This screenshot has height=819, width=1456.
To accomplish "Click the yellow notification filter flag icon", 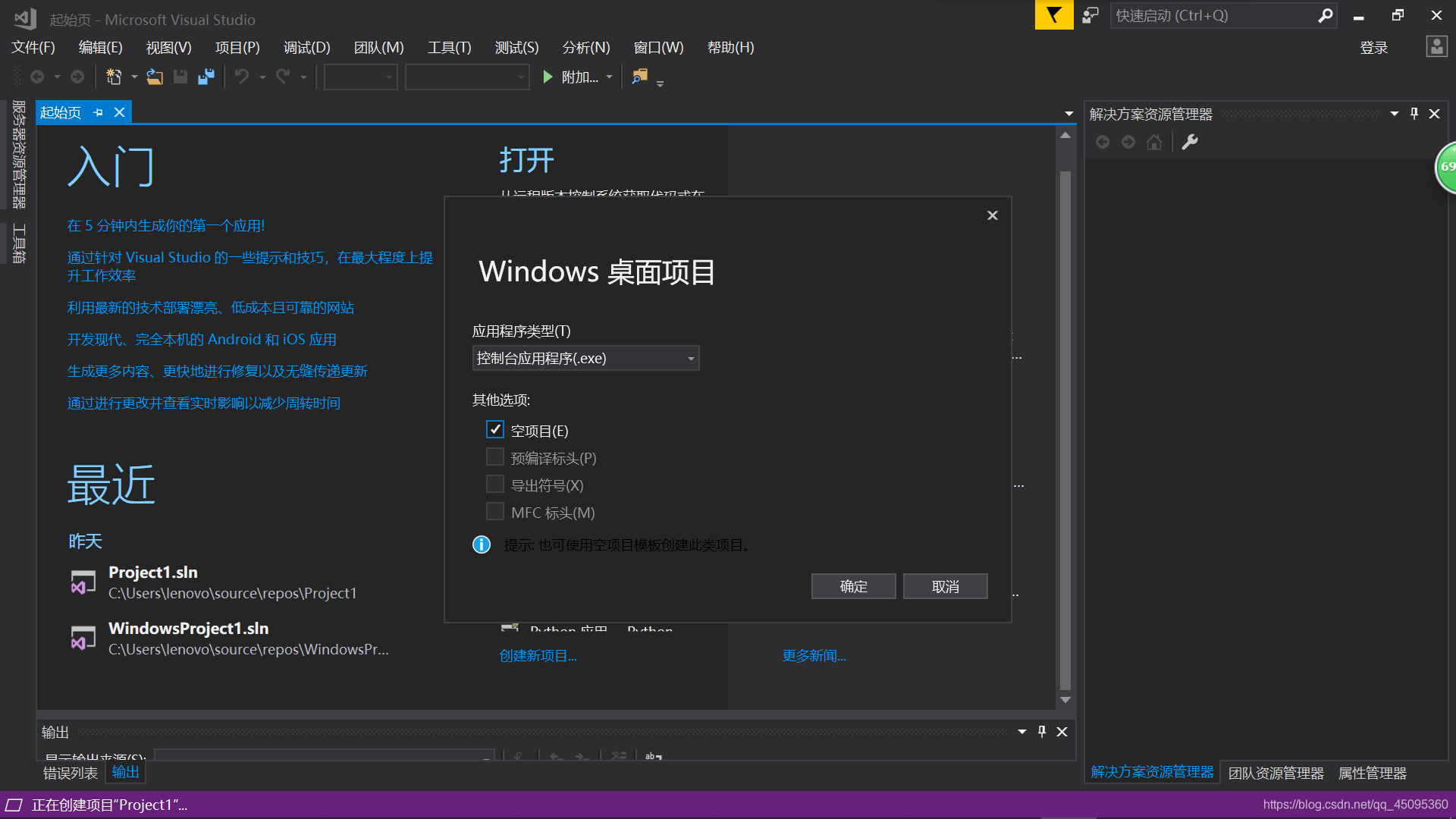I will pyautogui.click(x=1054, y=15).
